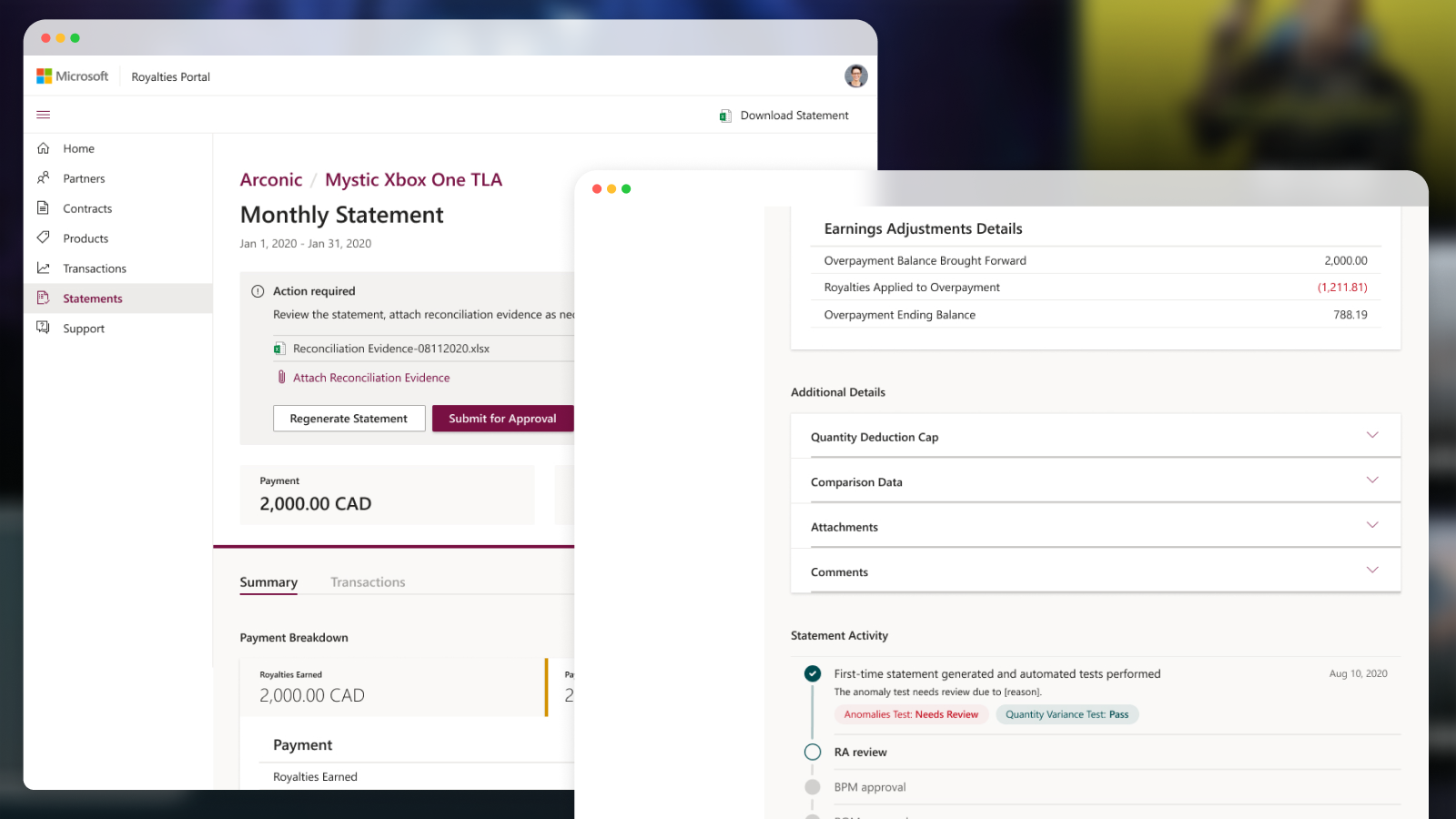Viewport: 1456px width, 819px height.
Task: Click Attach Reconciliation Evidence link
Action: (371, 378)
